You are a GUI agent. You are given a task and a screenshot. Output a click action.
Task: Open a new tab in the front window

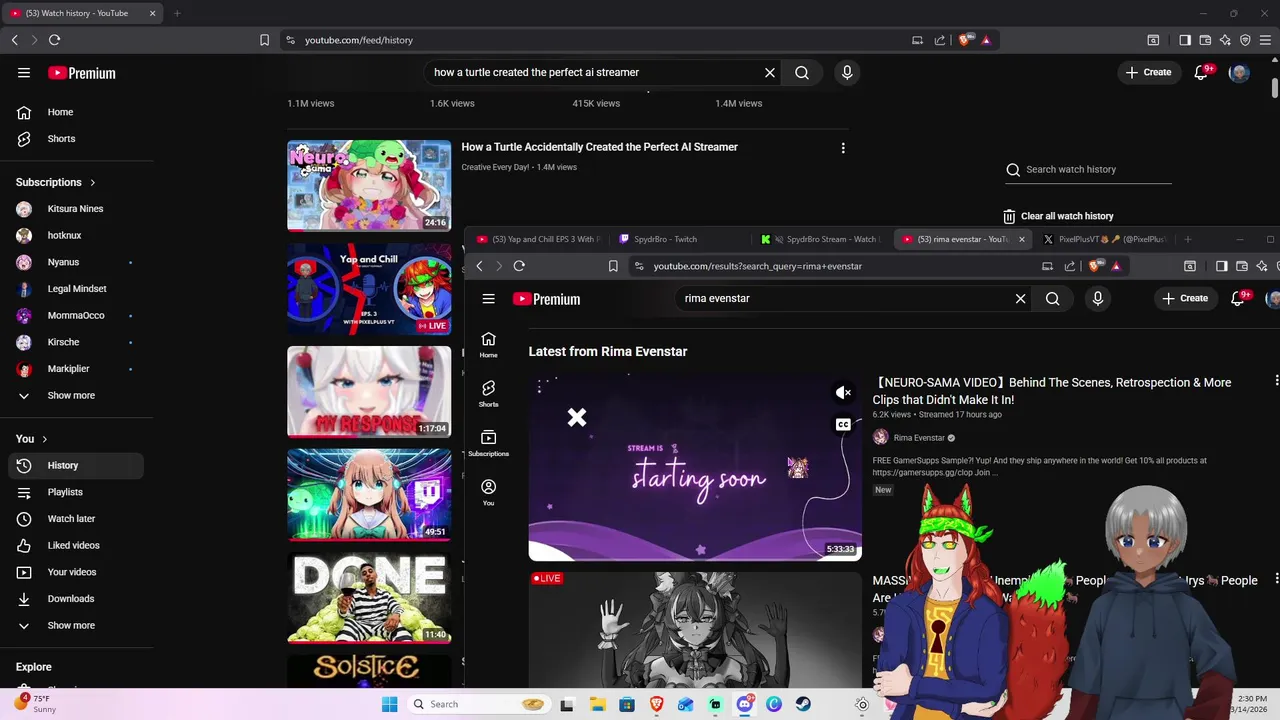(1187, 239)
